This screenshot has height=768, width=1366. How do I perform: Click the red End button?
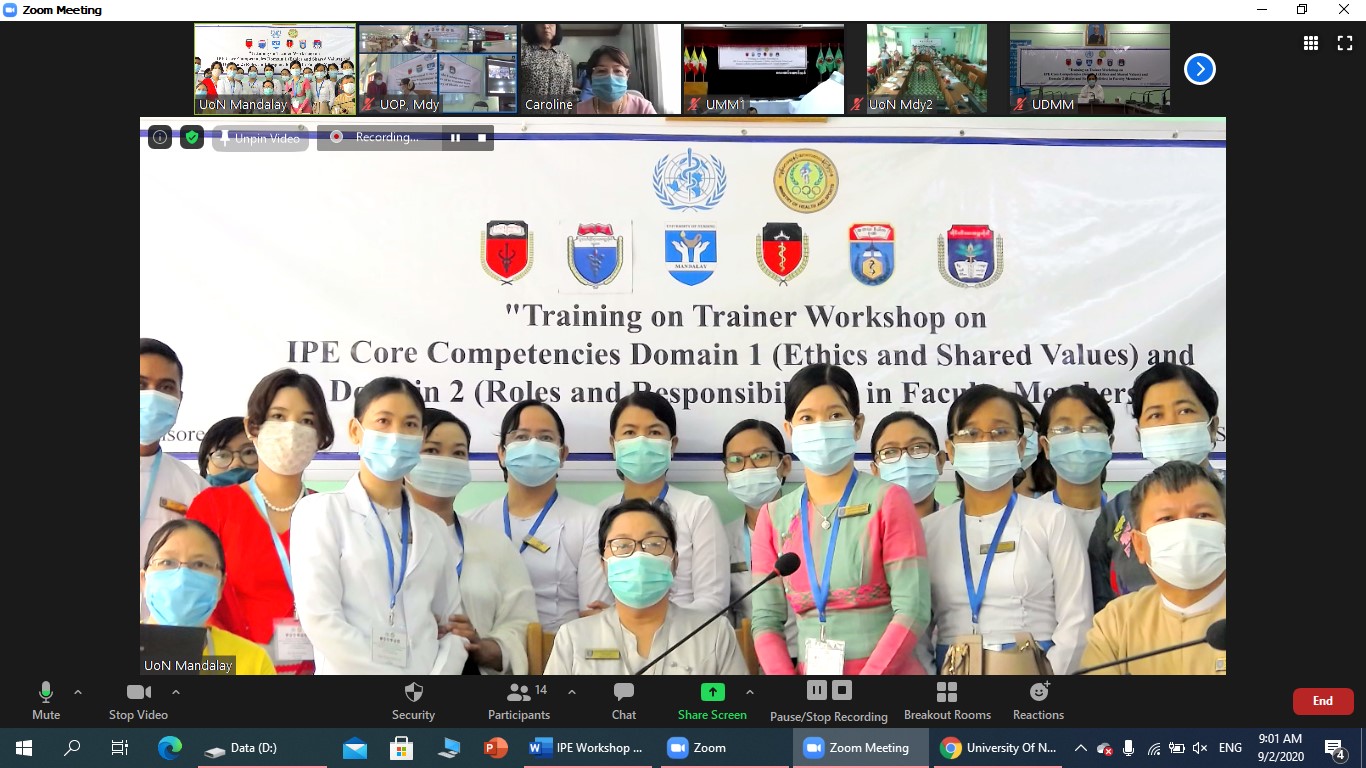[x=1323, y=701]
